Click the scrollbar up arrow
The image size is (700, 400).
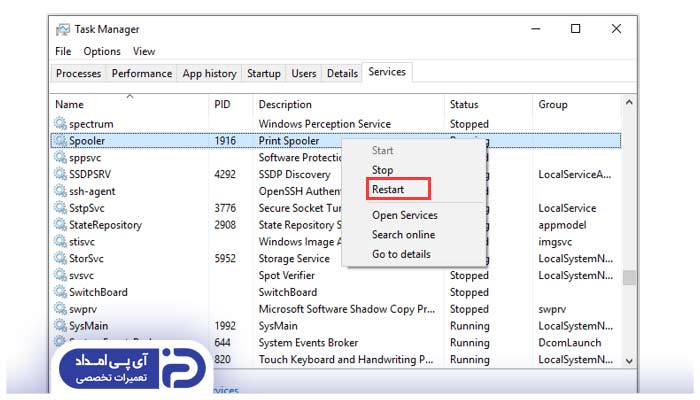coord(629,102)
